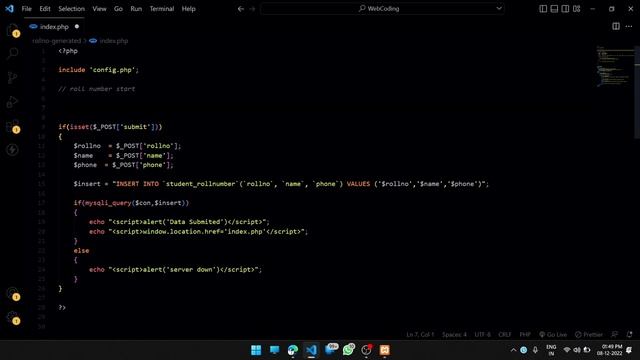Select the index.php editor tab
The width and height of the screenshot is (640, 360).
coord(54,27)
